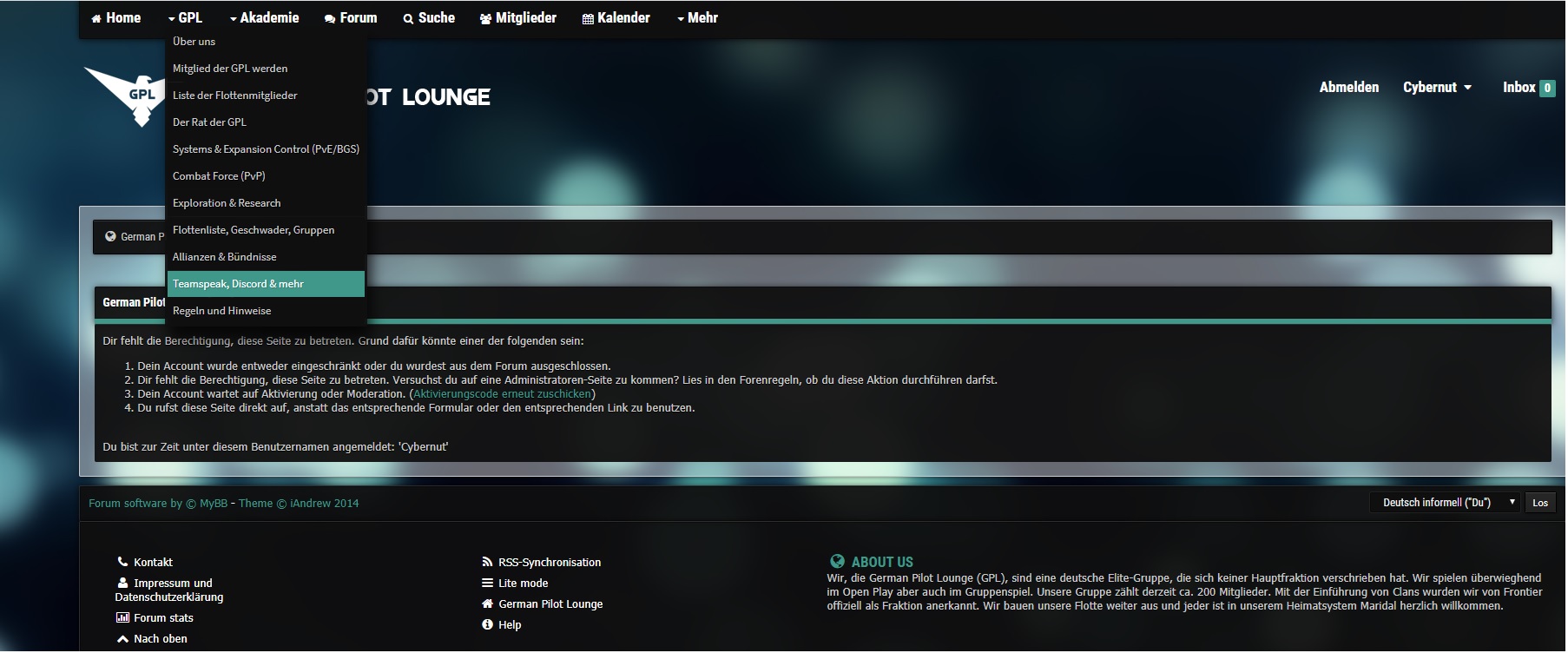The width and height of the screenshot is (1568, 653).
Task: Click the Forum stats chart icon
Action: (x=122, y=618)
